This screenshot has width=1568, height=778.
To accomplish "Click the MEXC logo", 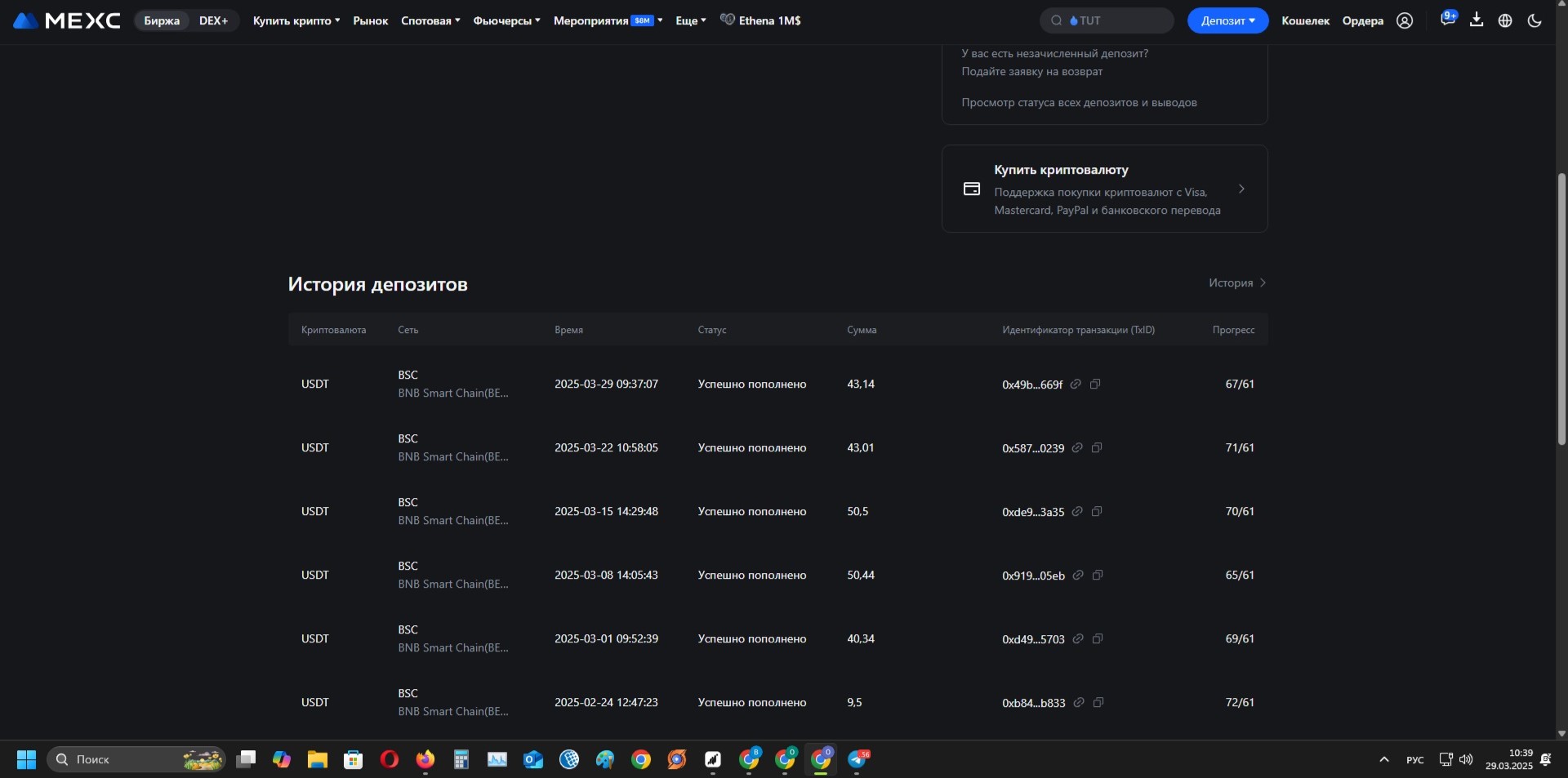I will 67,20.
